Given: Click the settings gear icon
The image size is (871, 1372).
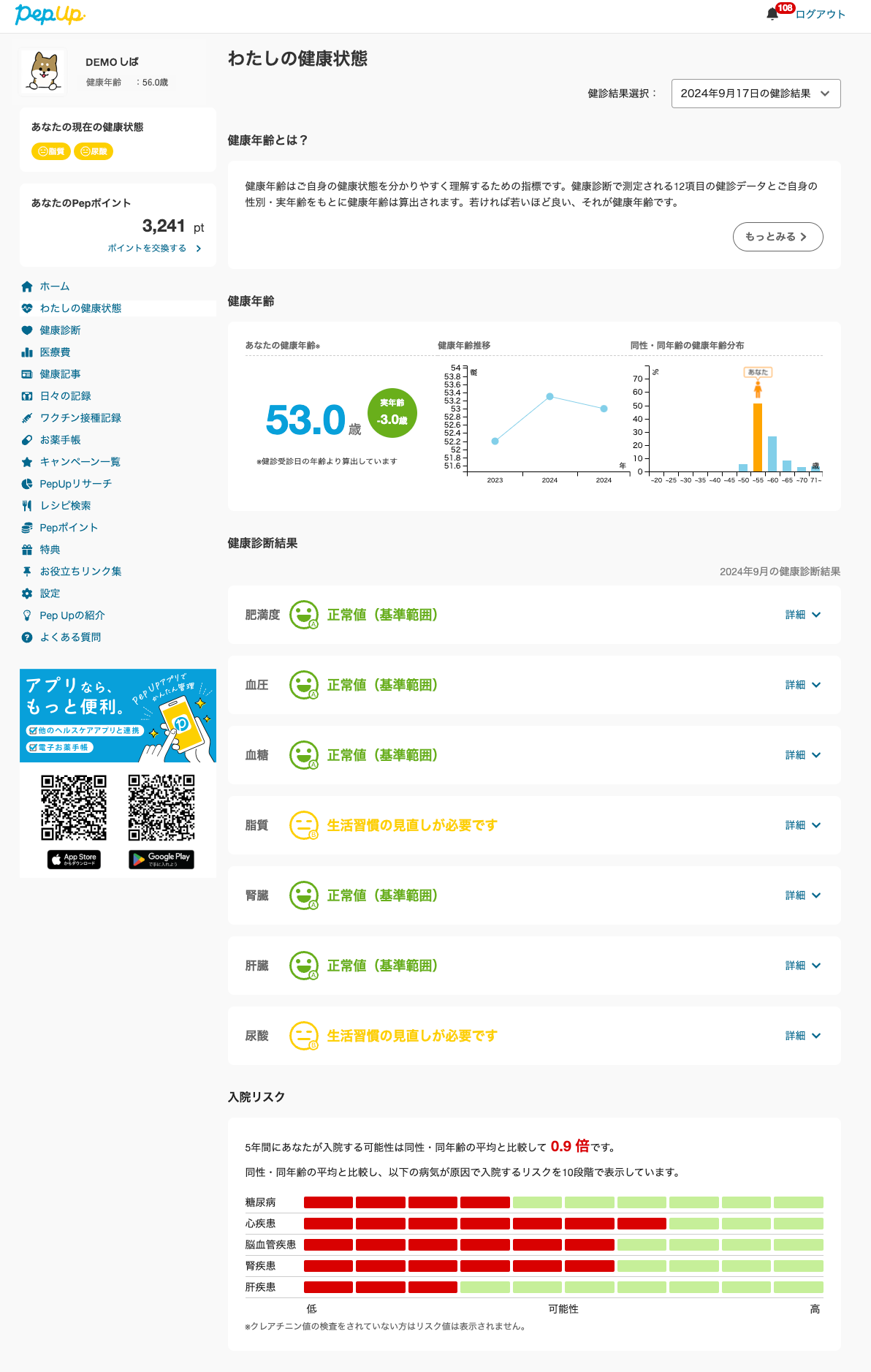Looking at the screenshot, I should coord(27,594).
